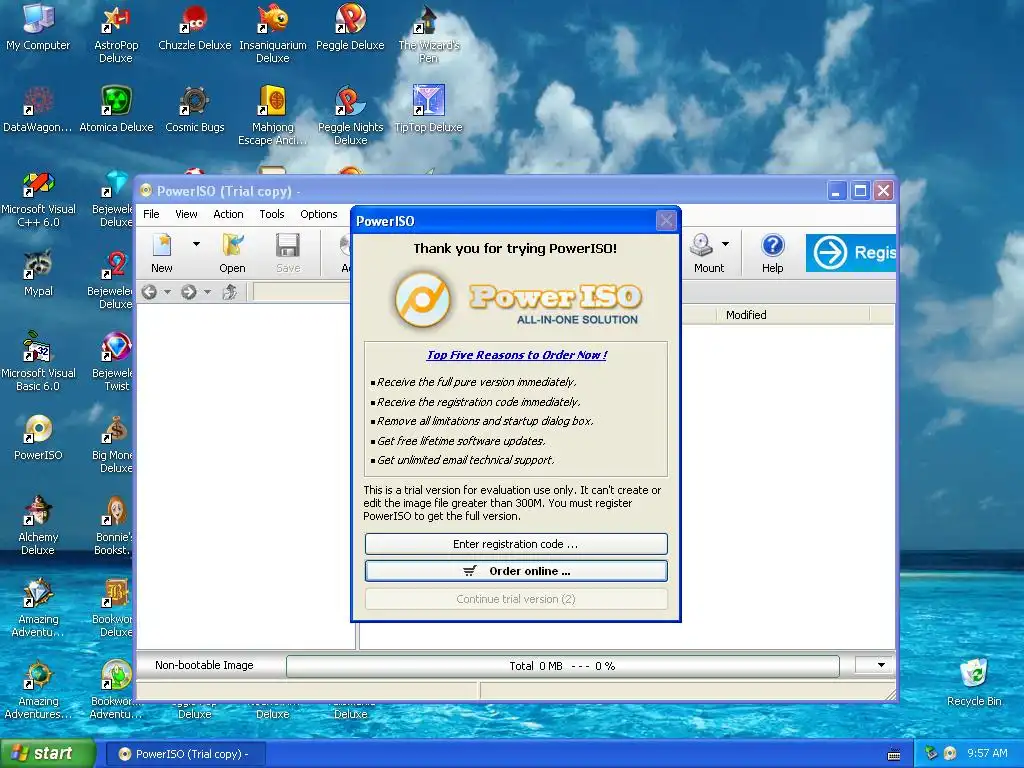
Task: Open Atomica Deluxe desktop icon
Action: click(116, 108)
